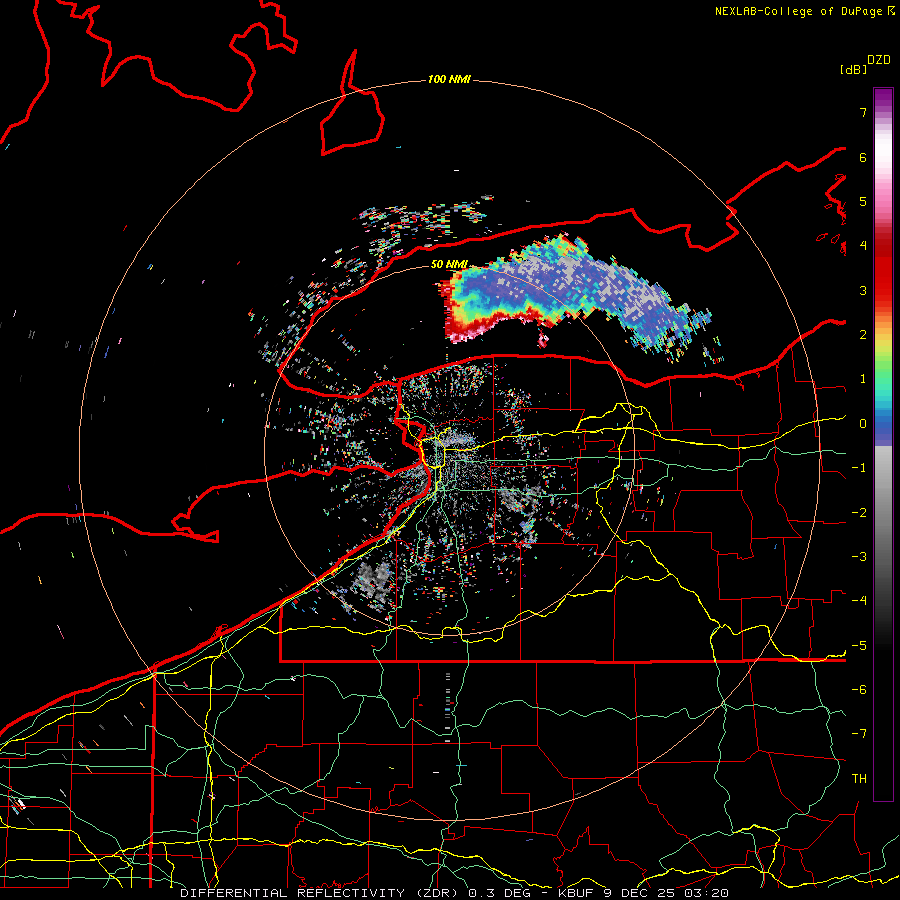Image resolution: width=900 pixels, height=900 pixels.
Task: Click the 3 value on the color scale
Action: tap(863, 290)
